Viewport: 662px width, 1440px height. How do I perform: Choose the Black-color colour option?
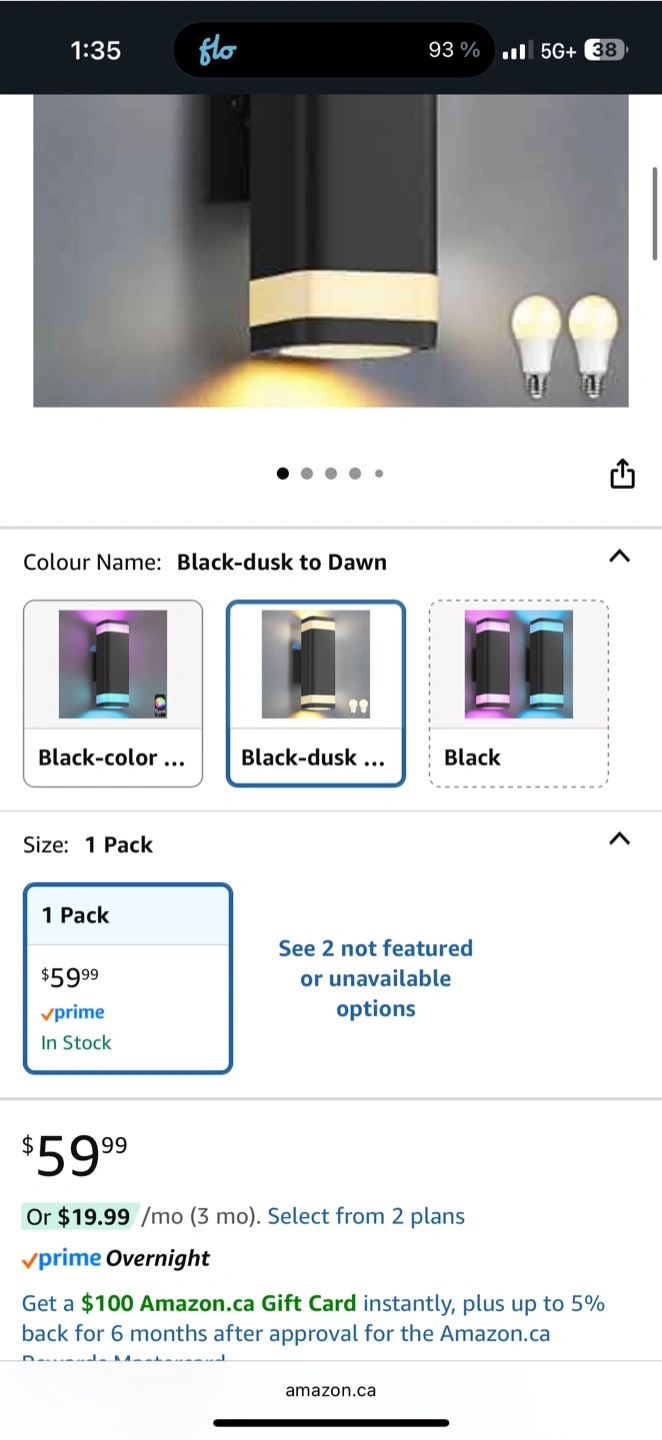tap(113, 693)
